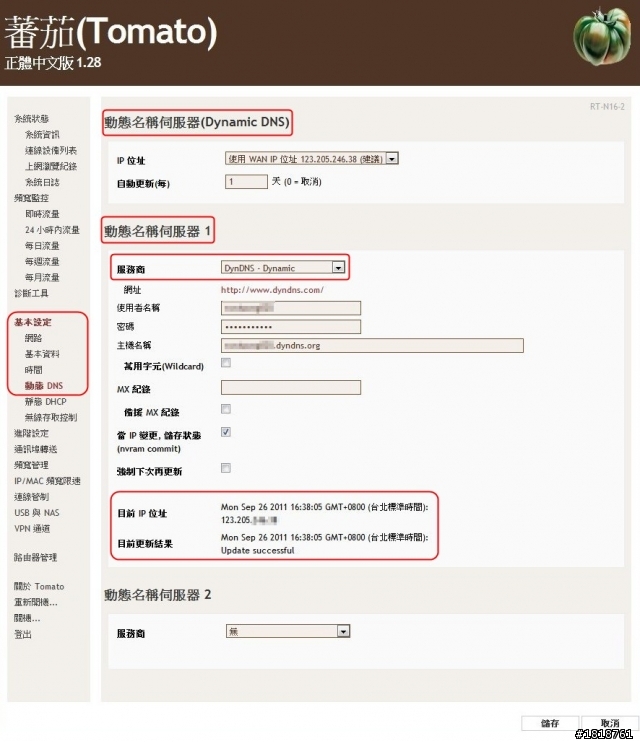The image size is (640, 742).
Task: Open 系統資訊 in the sidebar
Action: pyautogui.click(x=42, y=134)
